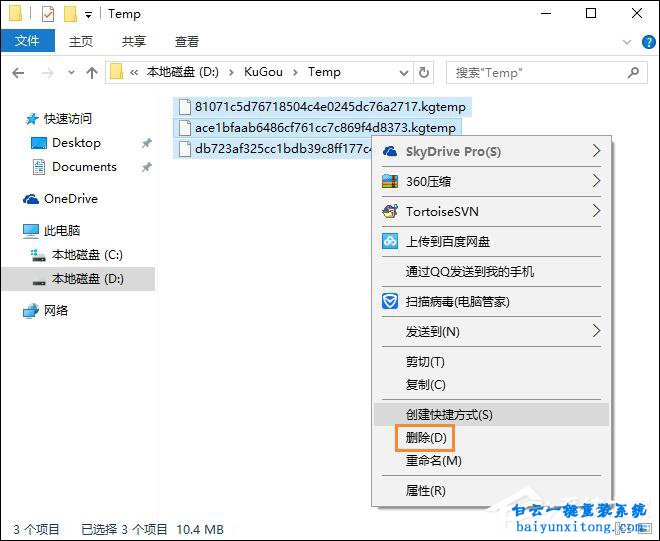Select OneDrive in the navigation pane
This screenshot has width=660, height=541.
[71, 199]
